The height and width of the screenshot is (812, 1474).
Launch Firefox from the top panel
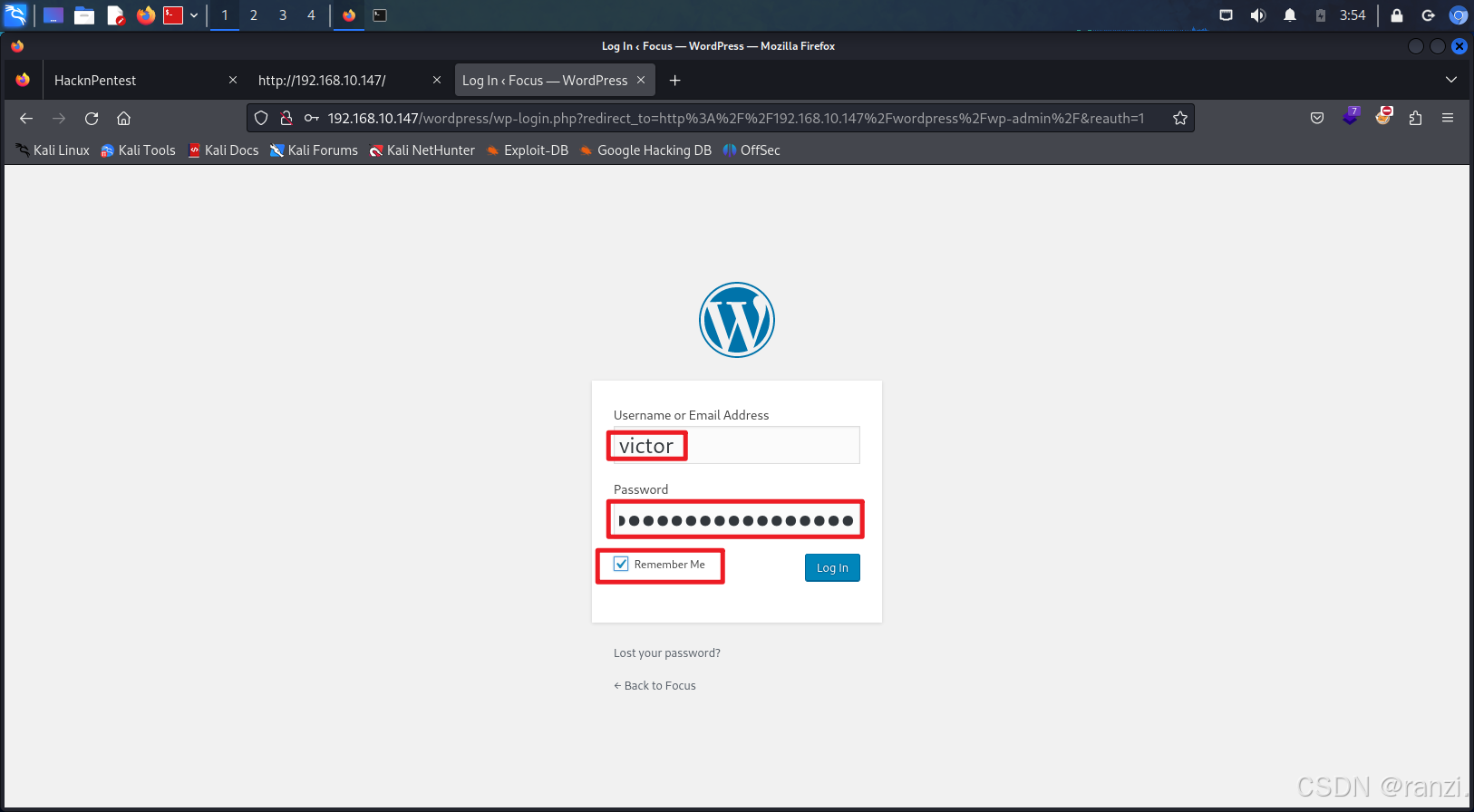click(x=145, y=15)
